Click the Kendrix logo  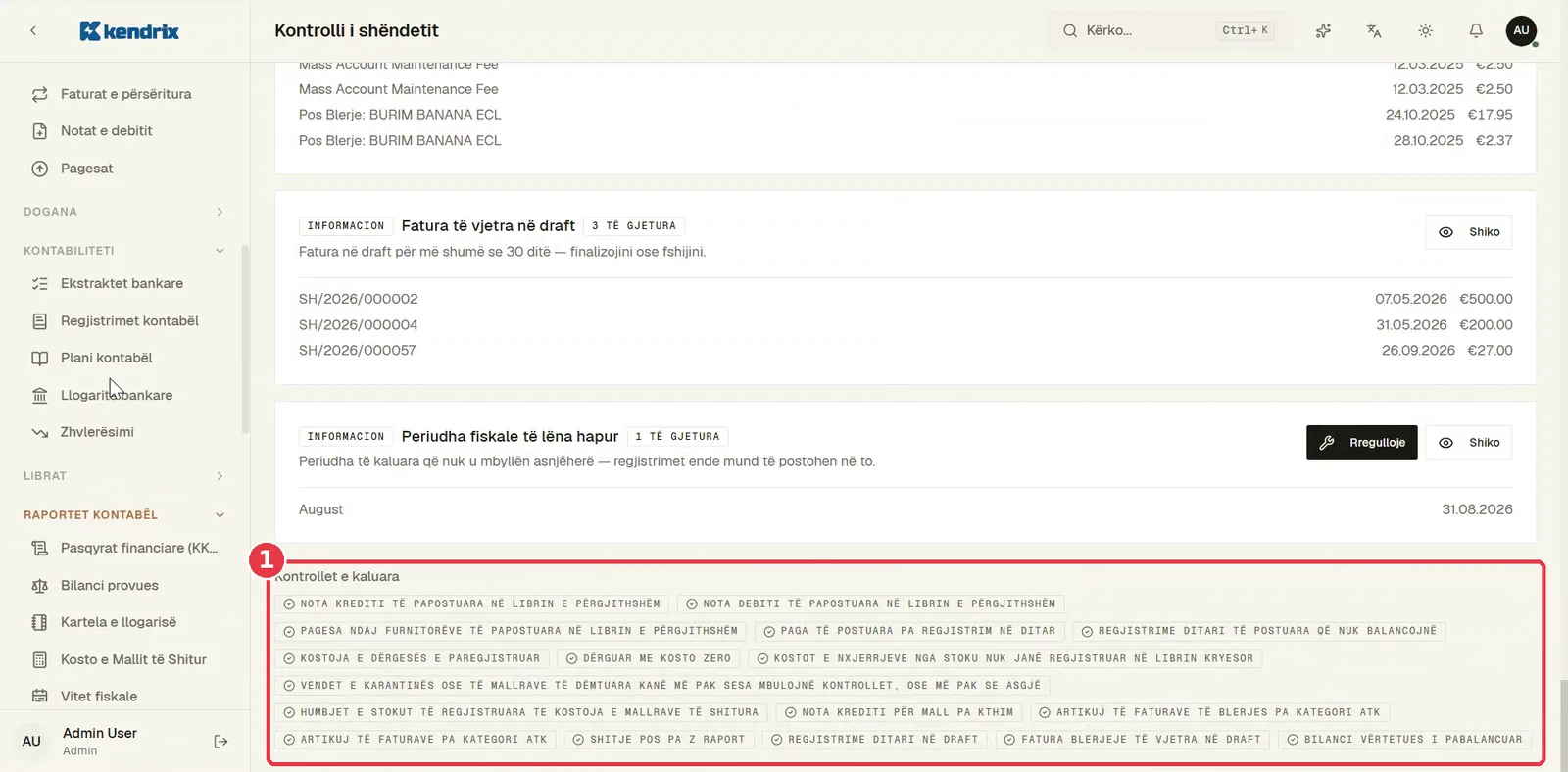[129, 31]
